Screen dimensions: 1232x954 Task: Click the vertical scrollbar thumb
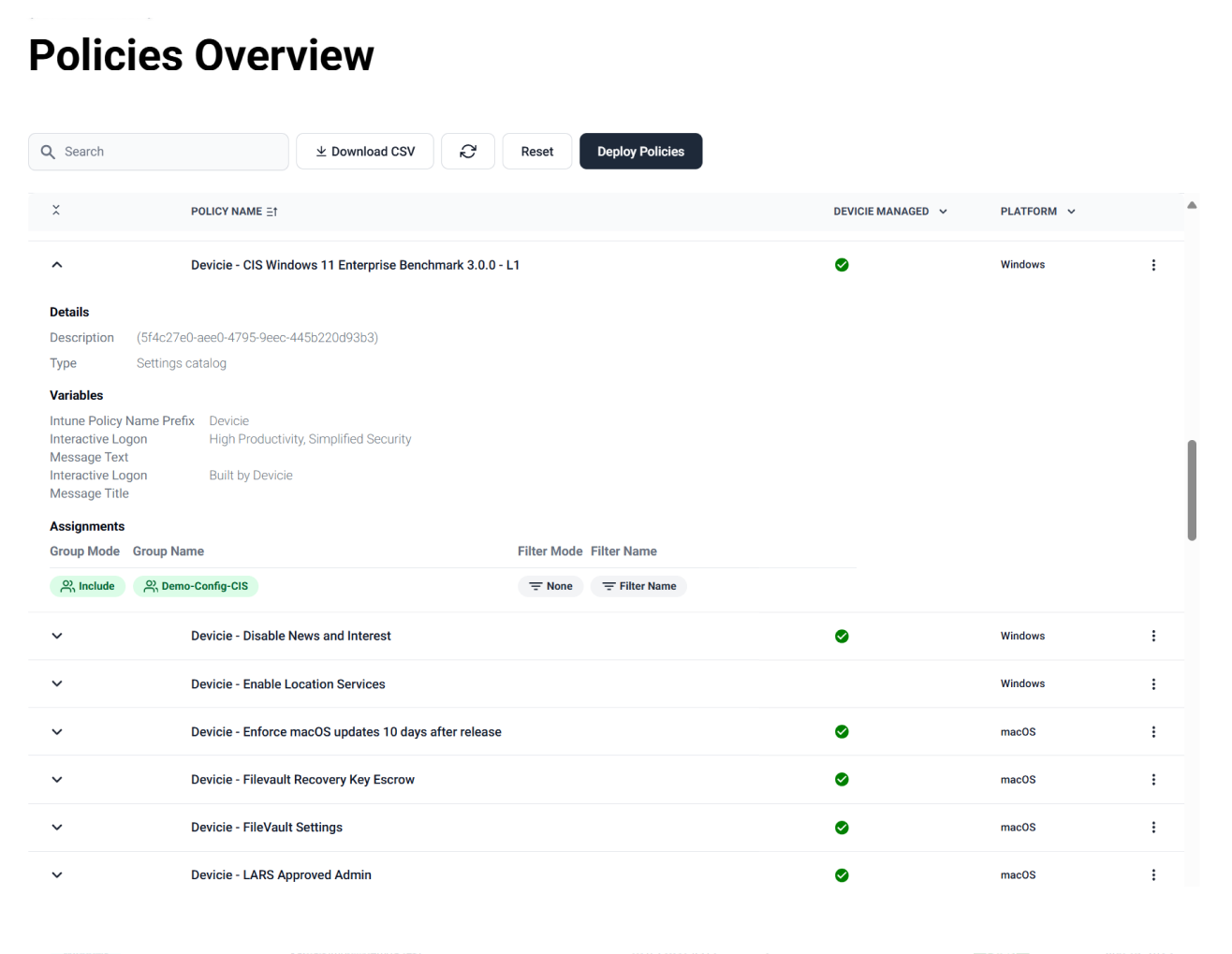(x=1192, y=490)
